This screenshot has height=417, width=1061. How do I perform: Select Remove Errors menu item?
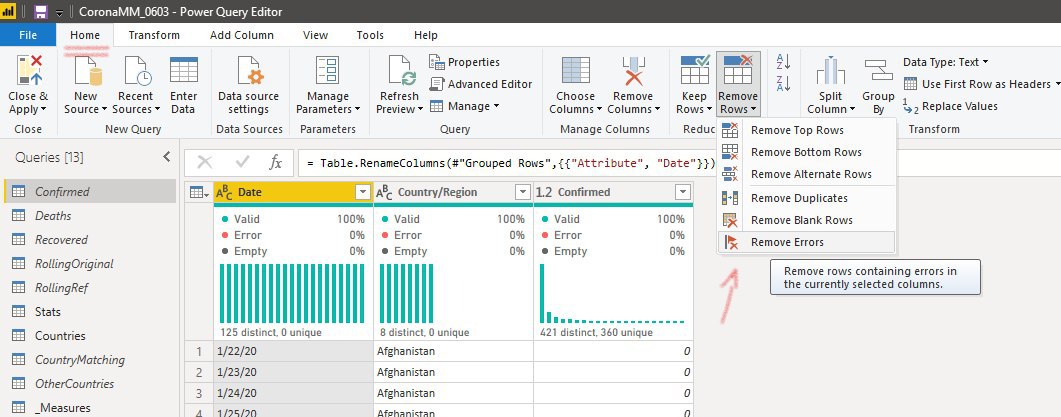[807, 242]
